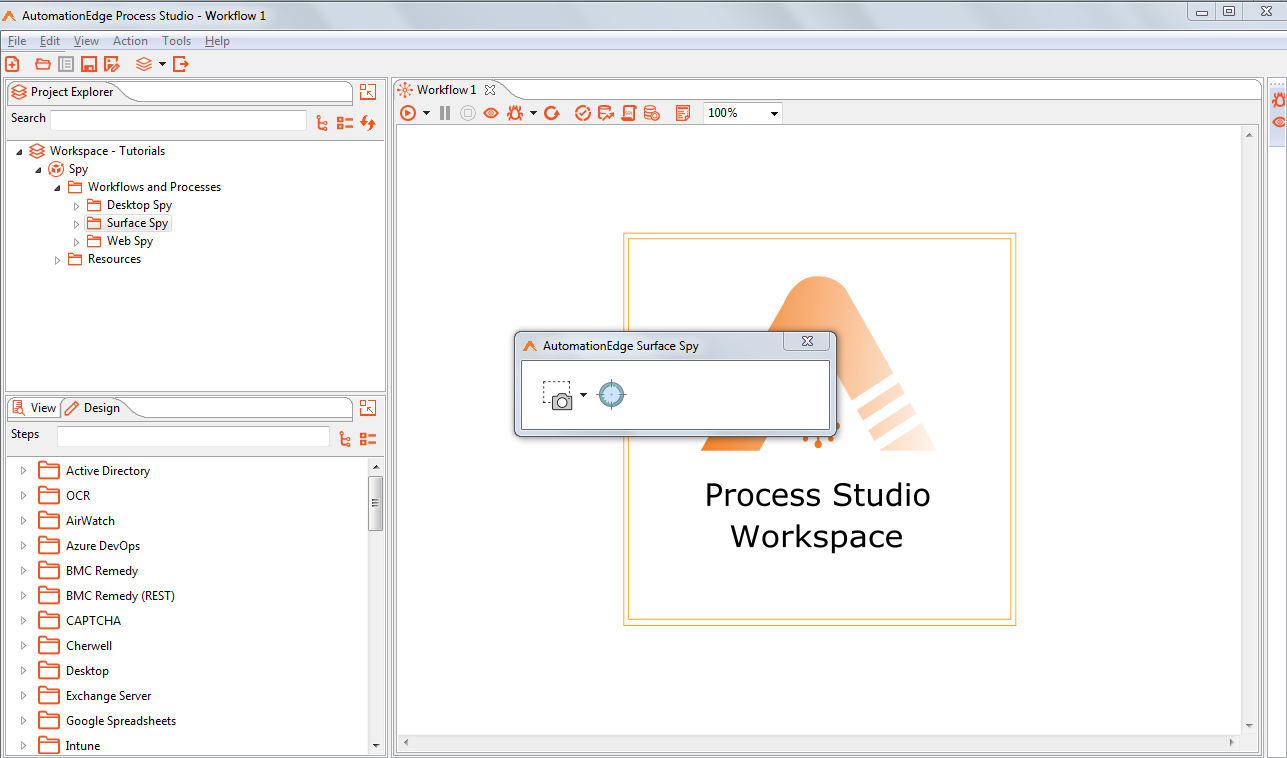This screenshot has width=1287, height=758.
Task: Click the list view icon beside Steps field
Action: click(368, 439)
